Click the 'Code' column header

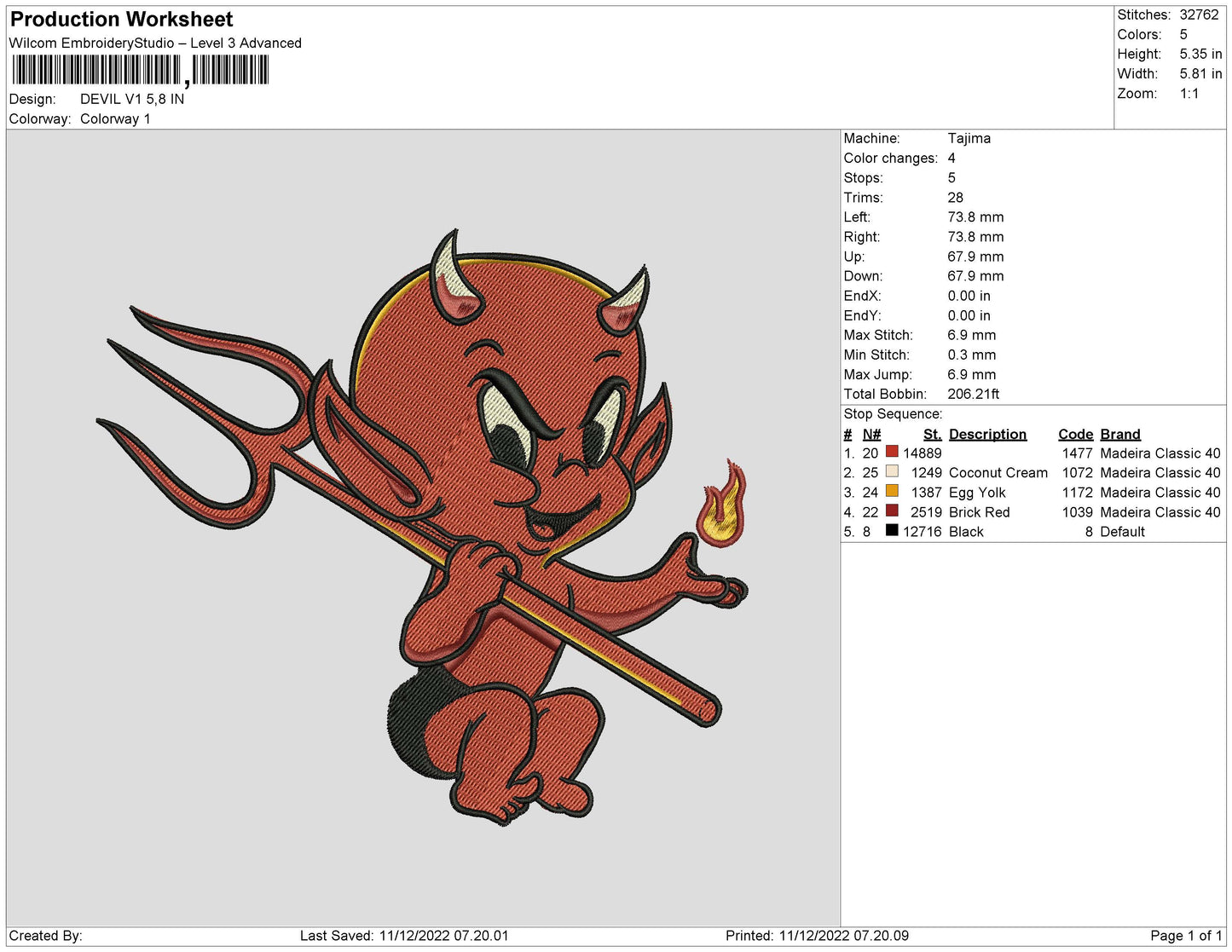[1075, 434]
